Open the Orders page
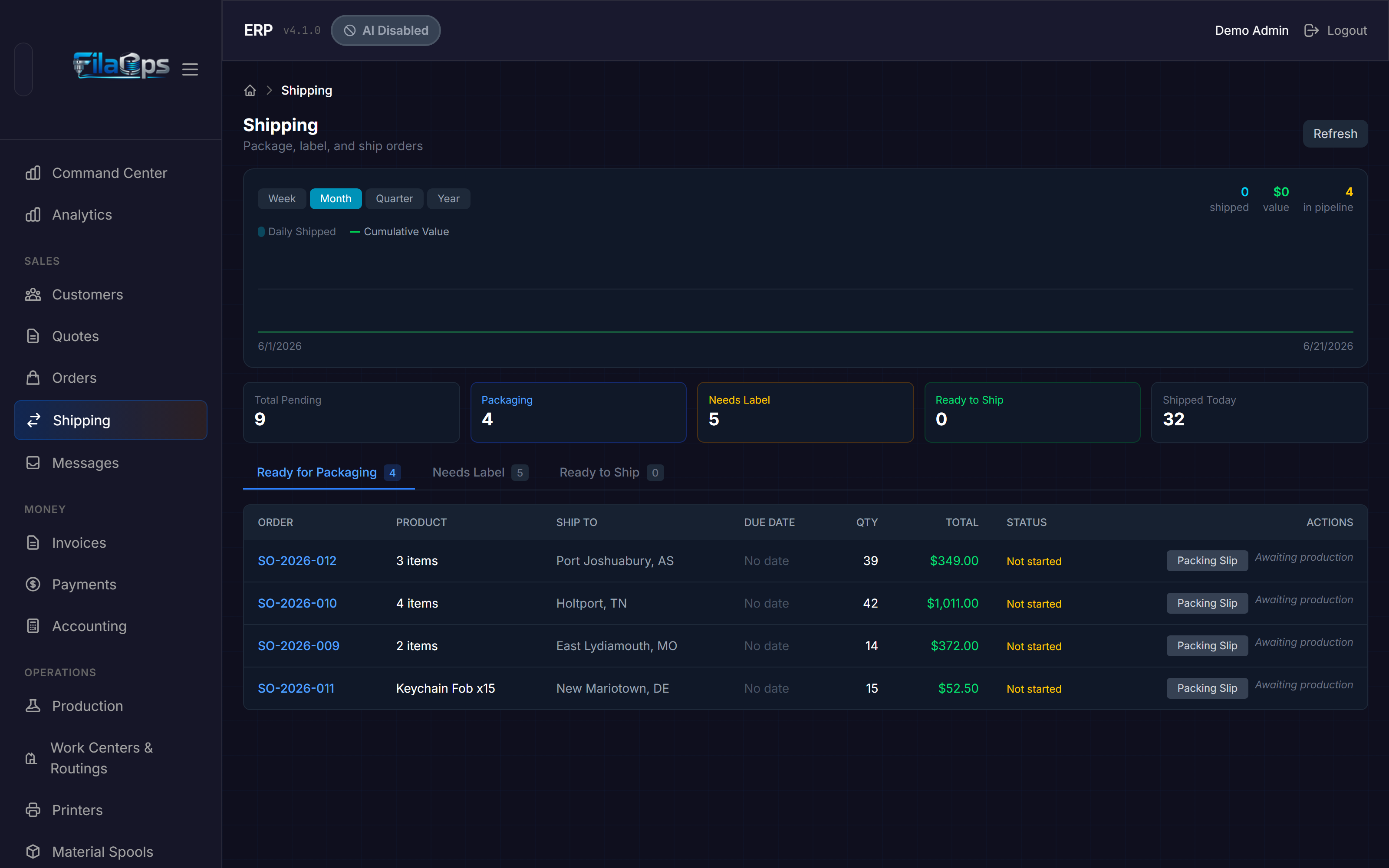 pyautogui.click(x=110, y=378)
